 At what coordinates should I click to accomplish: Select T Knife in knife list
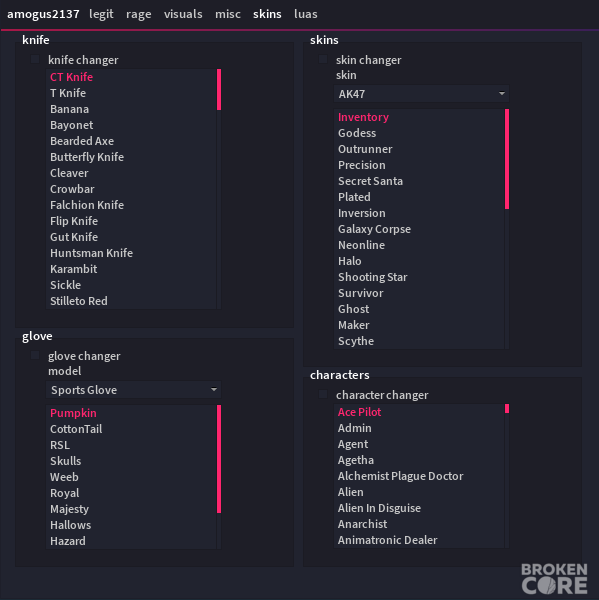point(131,93)
